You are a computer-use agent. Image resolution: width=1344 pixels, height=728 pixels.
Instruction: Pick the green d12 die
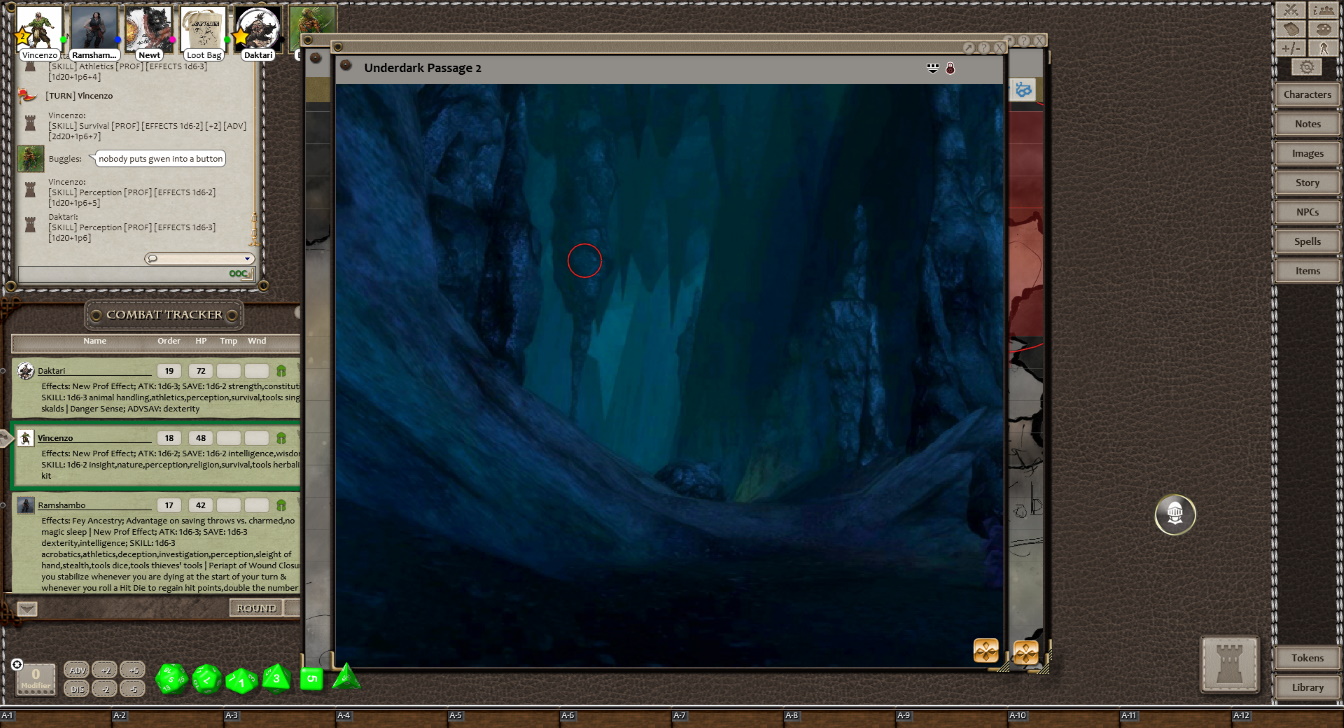(x=207, y=680)
